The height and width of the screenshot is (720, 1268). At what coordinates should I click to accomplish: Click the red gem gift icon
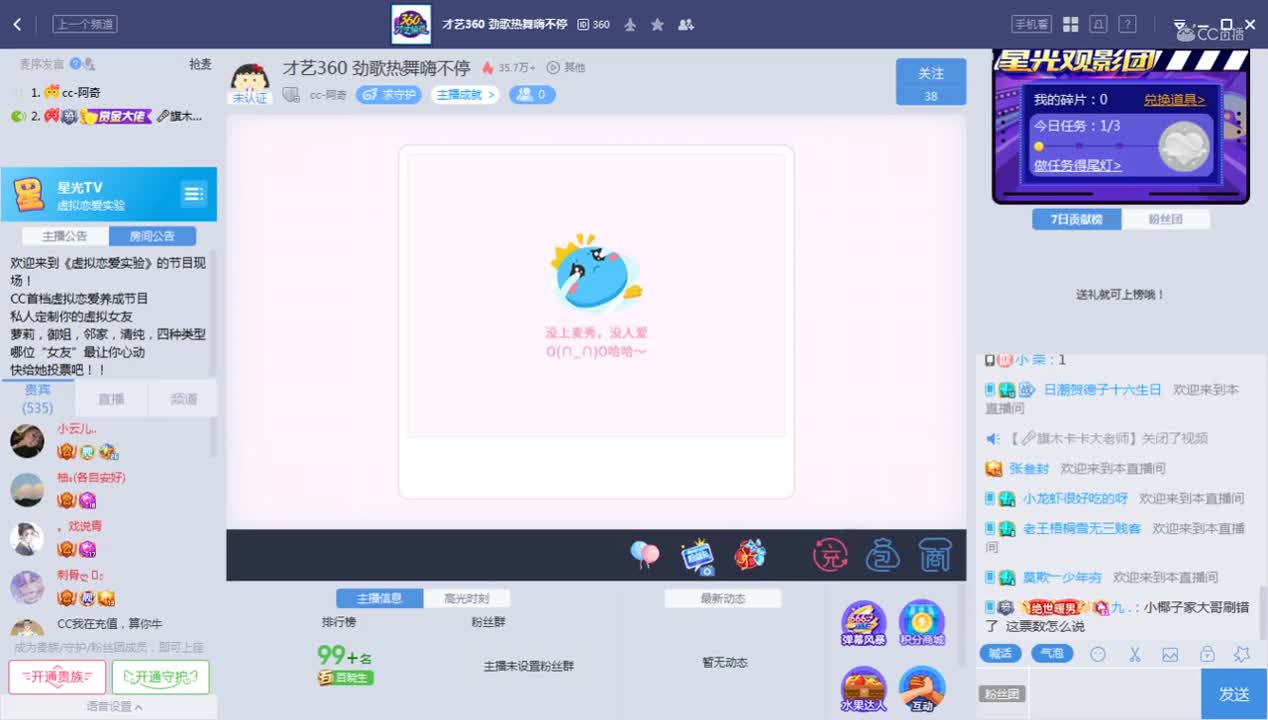tap(750, 555)
